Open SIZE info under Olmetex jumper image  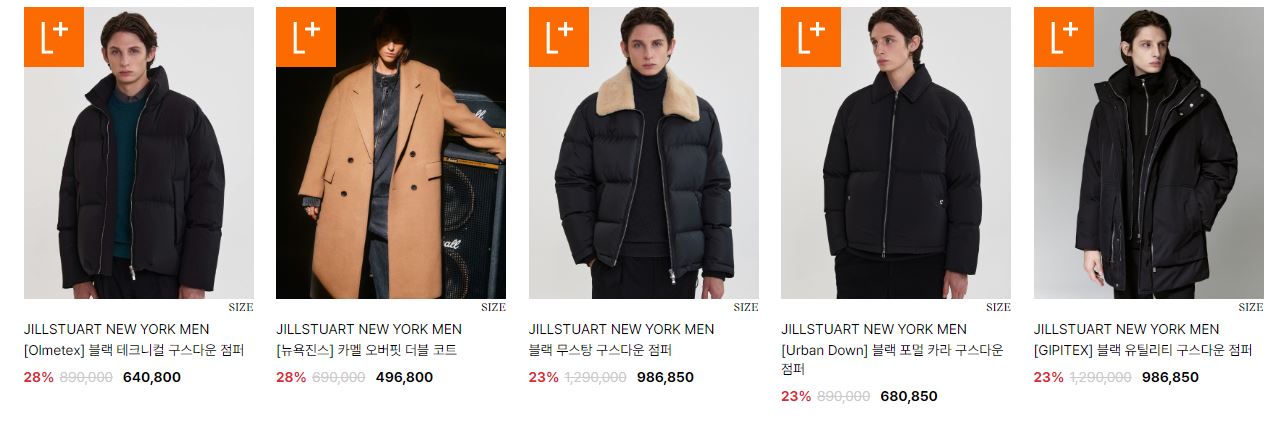click(x=241, y=307)
